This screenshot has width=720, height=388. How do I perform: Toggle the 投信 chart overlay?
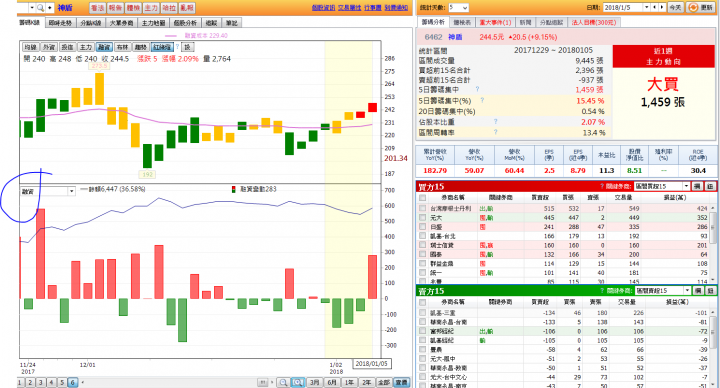pos(68,47)
